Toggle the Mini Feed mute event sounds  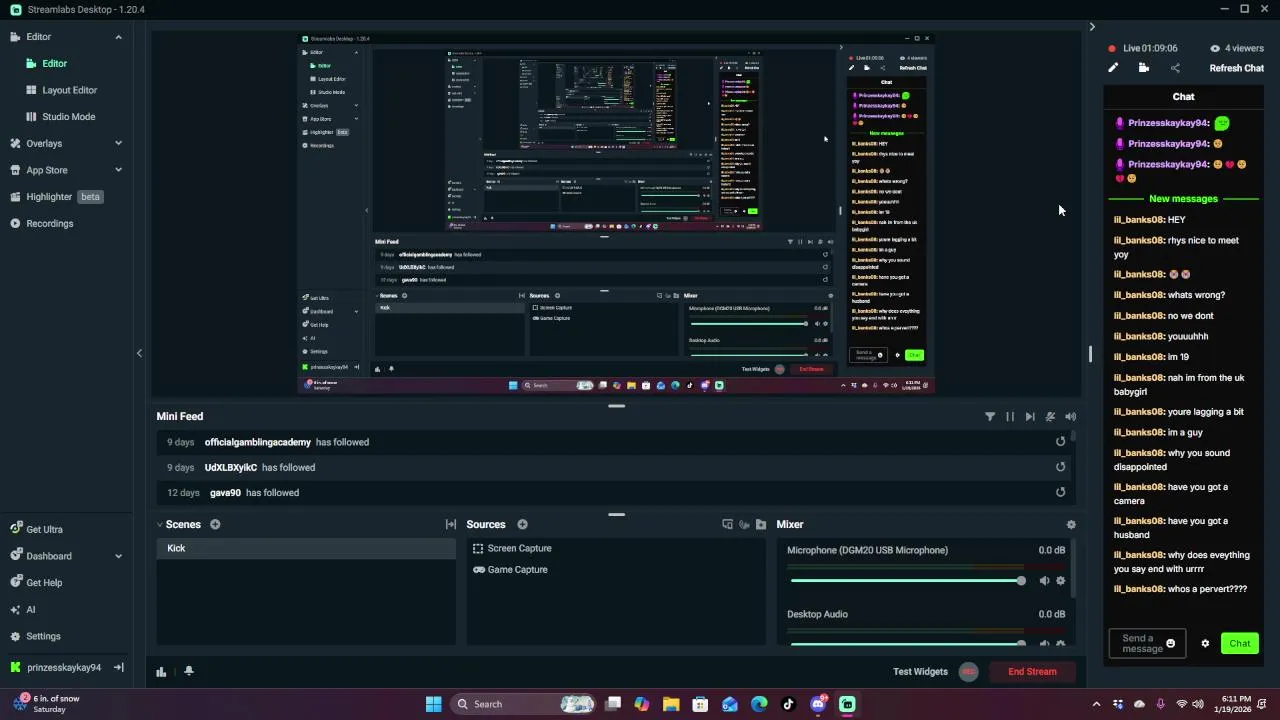point(1050,417)
